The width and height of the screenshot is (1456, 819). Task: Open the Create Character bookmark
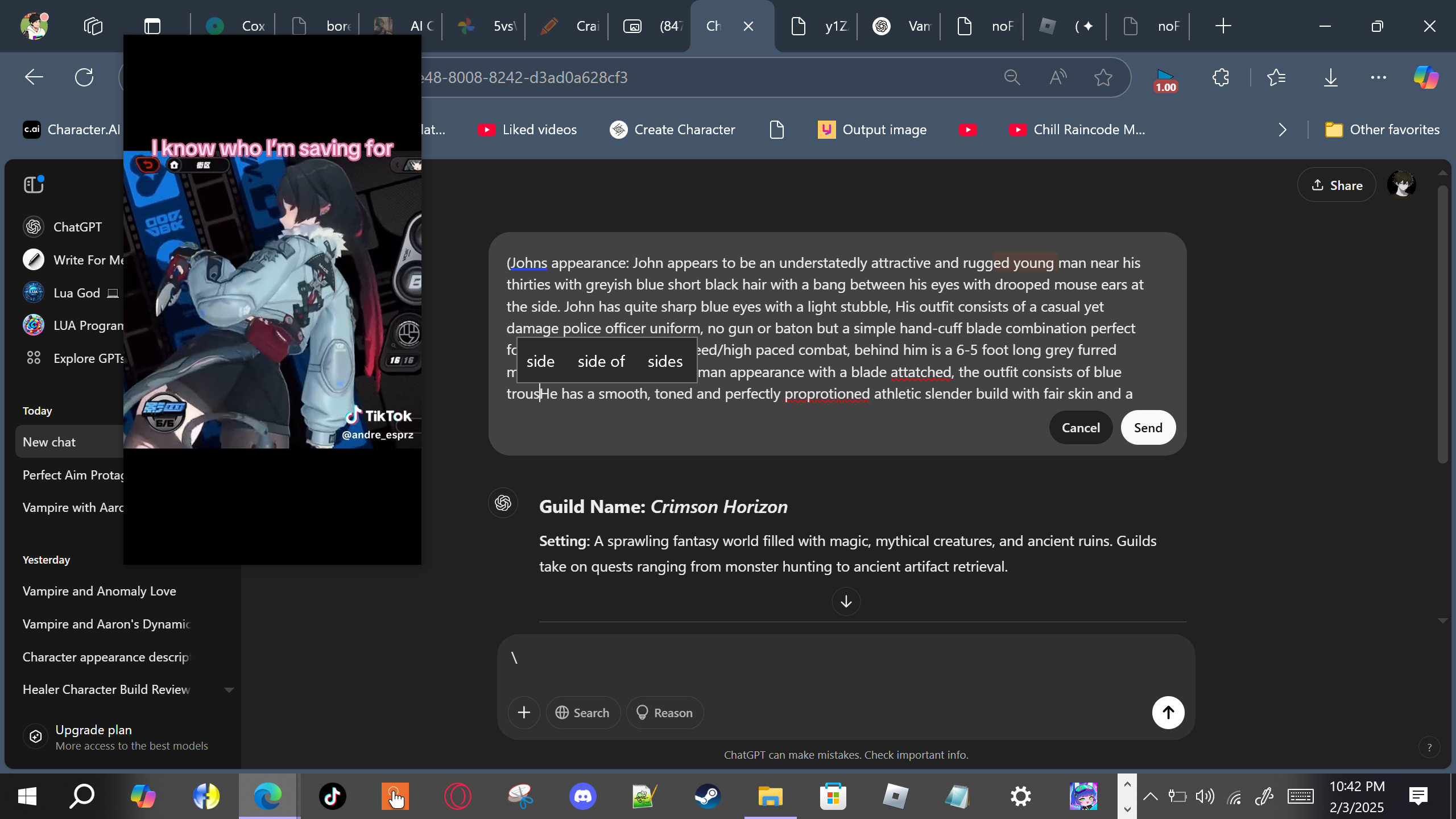tap(672, 130)
